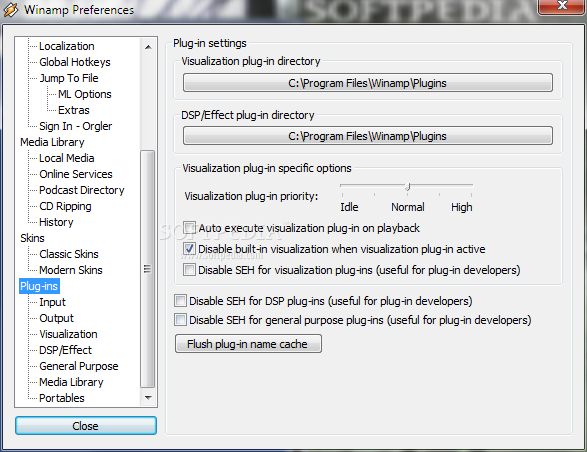Open Media Library under Plug-ins
587x452 pixels.
pos(71,382)
